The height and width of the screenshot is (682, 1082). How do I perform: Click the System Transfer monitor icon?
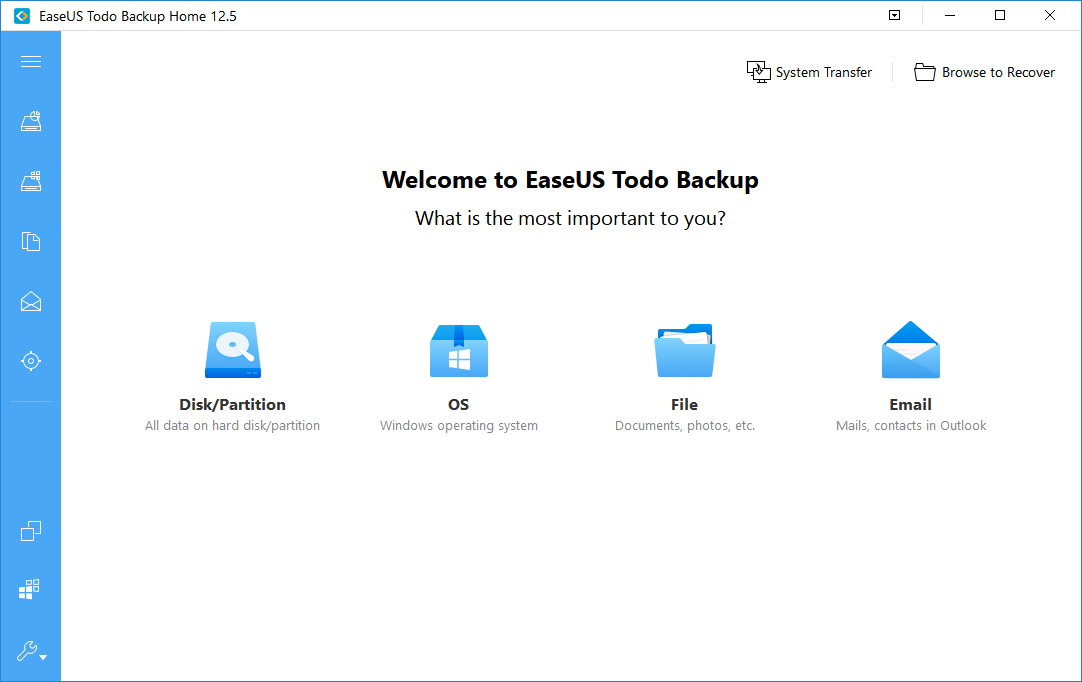pyautogui.click(x=758, y=71)
